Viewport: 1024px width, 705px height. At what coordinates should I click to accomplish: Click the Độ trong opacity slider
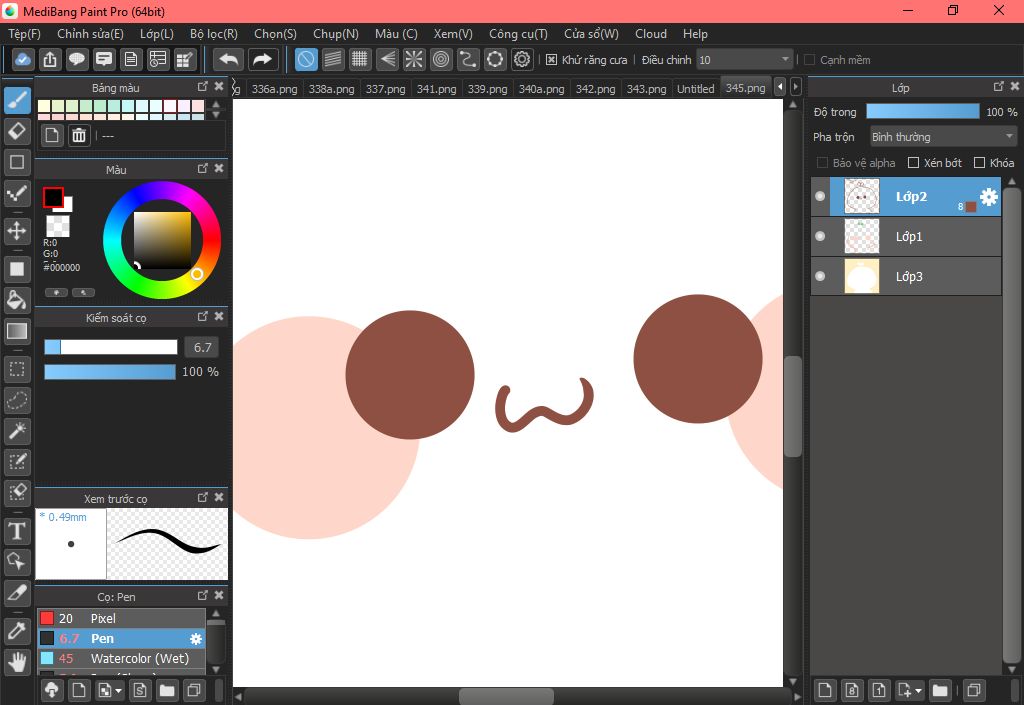pyautogui.click(x=922, y=112)
